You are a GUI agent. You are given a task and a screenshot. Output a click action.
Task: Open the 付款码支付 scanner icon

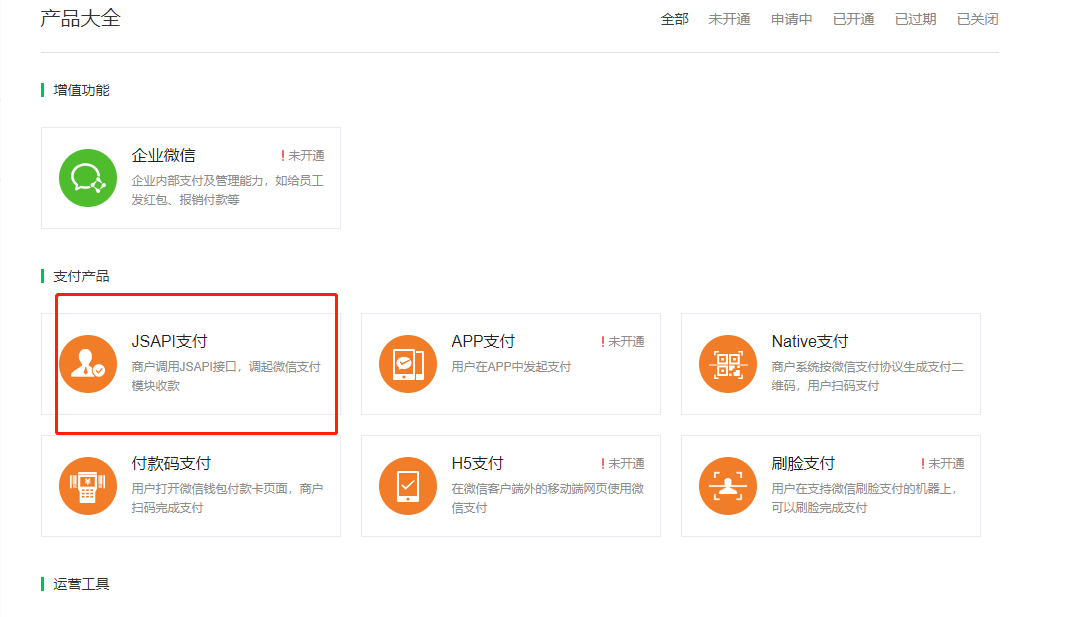(88, 486)
